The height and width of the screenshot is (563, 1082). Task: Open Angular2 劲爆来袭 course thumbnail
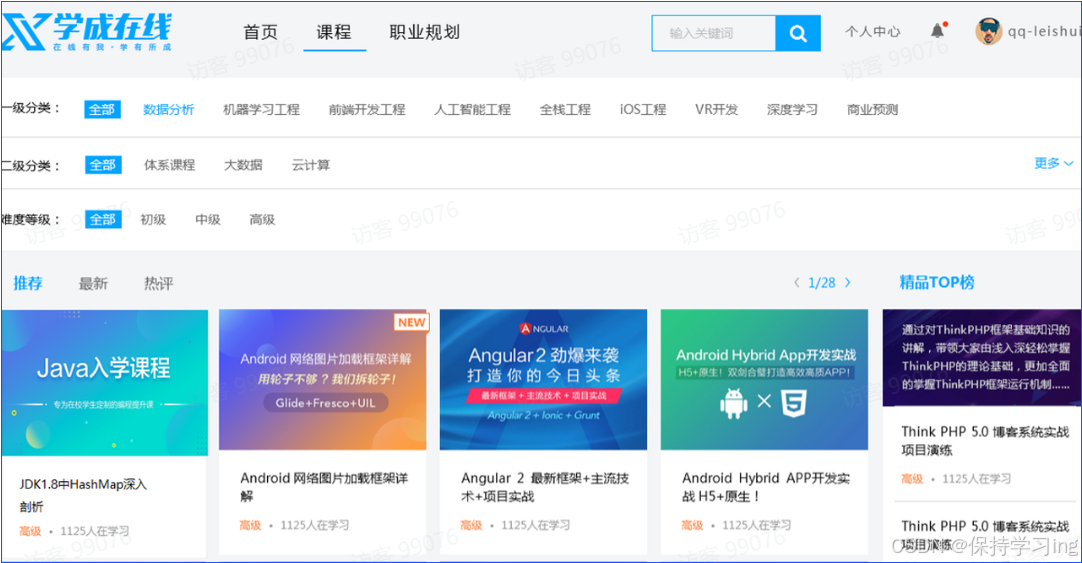pyautogui.click(x=543, y=379)
